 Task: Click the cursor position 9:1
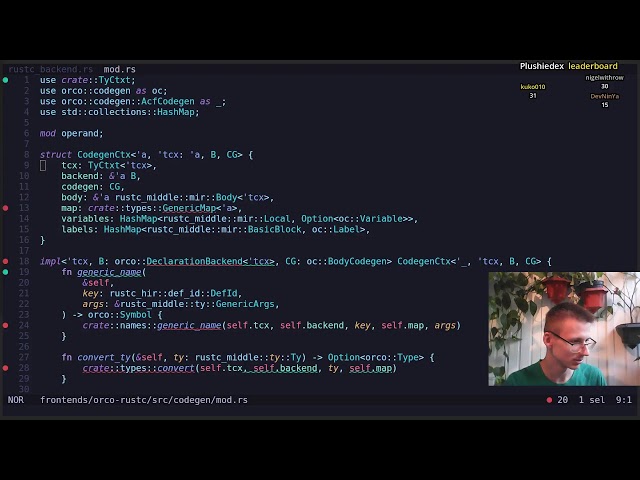[624, 400]
